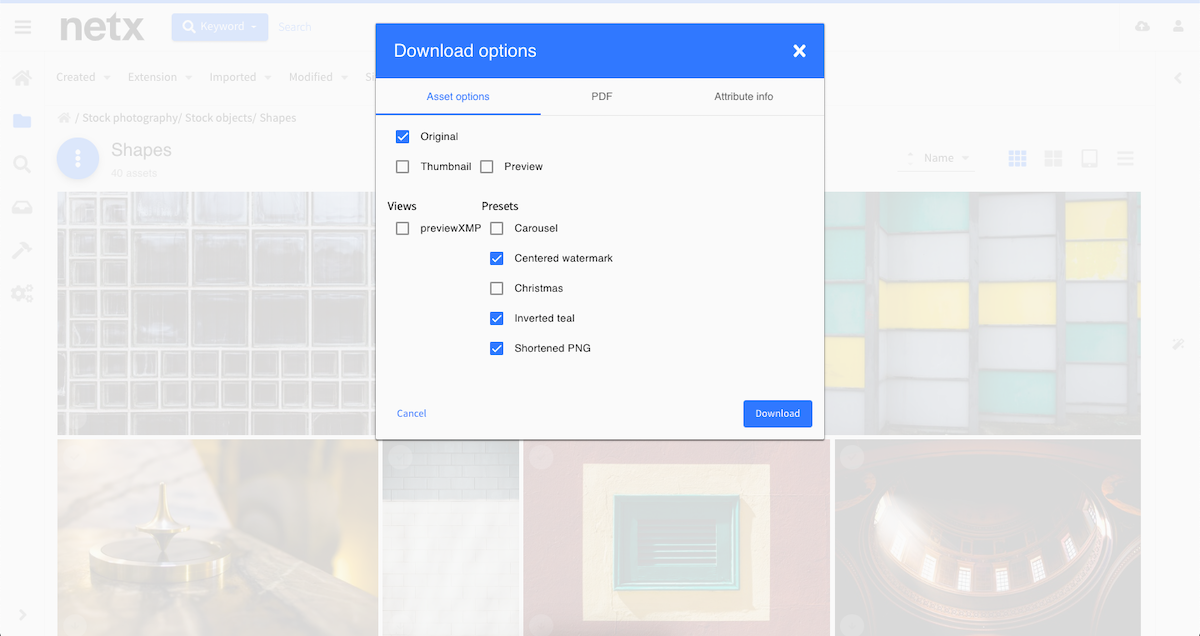This screenshot has height=636, width=1200.
Task: Click the netx logo
Action: [x=101, y=27]
